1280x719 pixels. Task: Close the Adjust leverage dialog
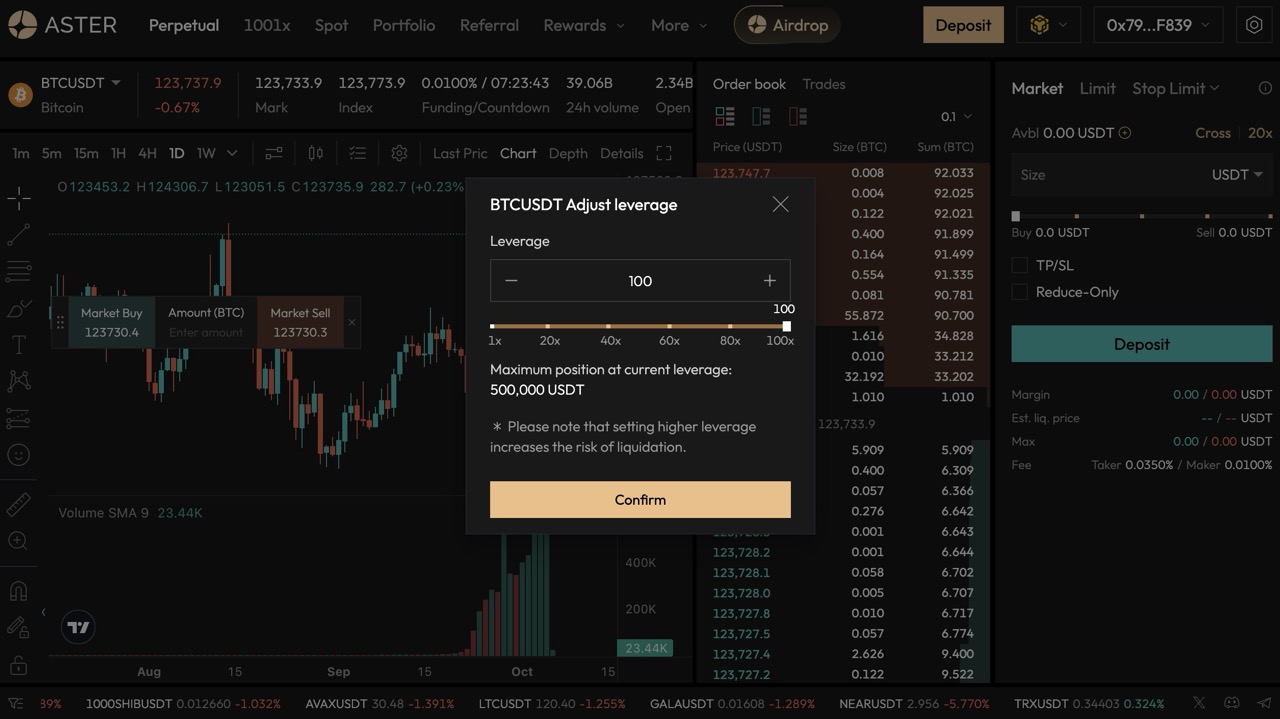pyautogui.click(x=780, y=204)
